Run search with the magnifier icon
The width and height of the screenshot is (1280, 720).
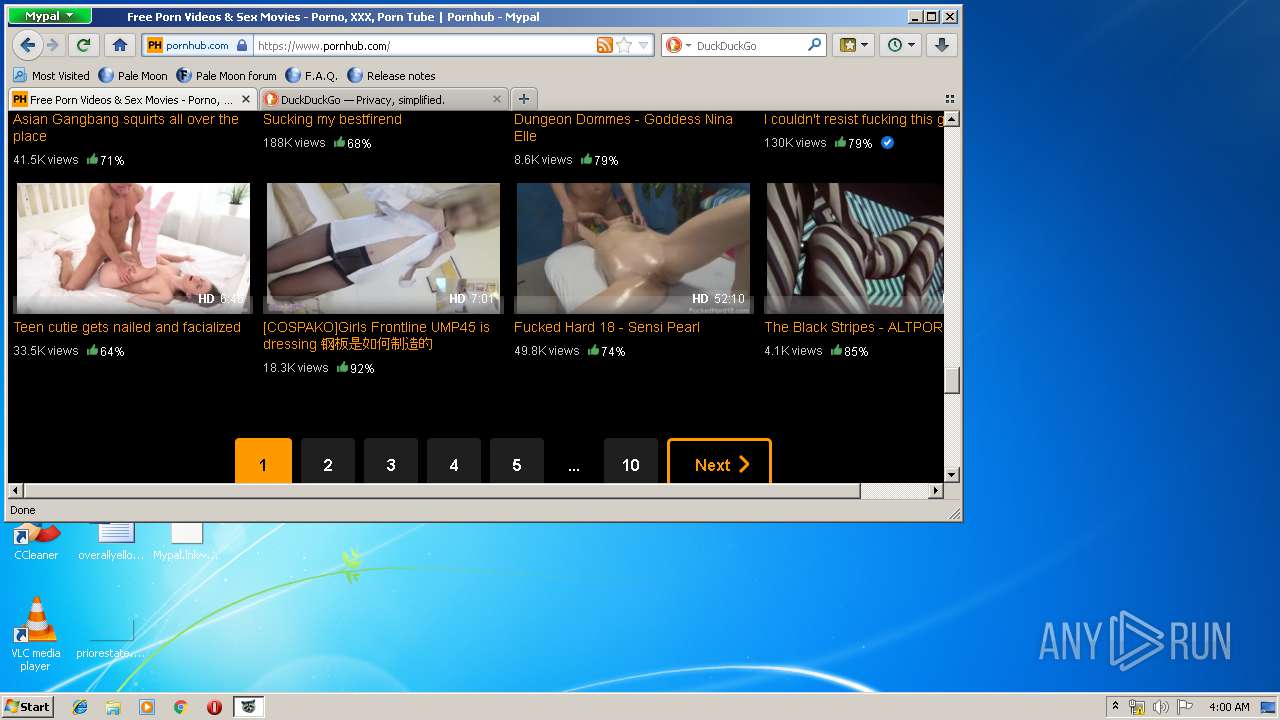tap(814, 45)
